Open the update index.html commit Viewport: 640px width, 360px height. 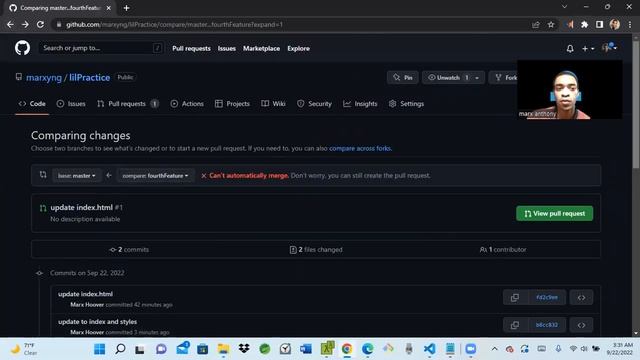click(85, 294)
